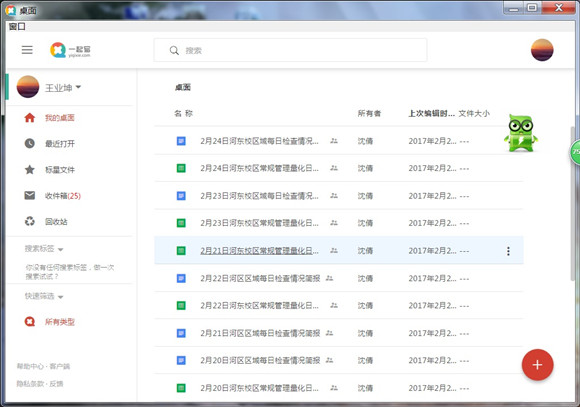This screenshot has width=580, height=407.
Task: Click the vertical scrollbar of file list
Action: [573, 204]
